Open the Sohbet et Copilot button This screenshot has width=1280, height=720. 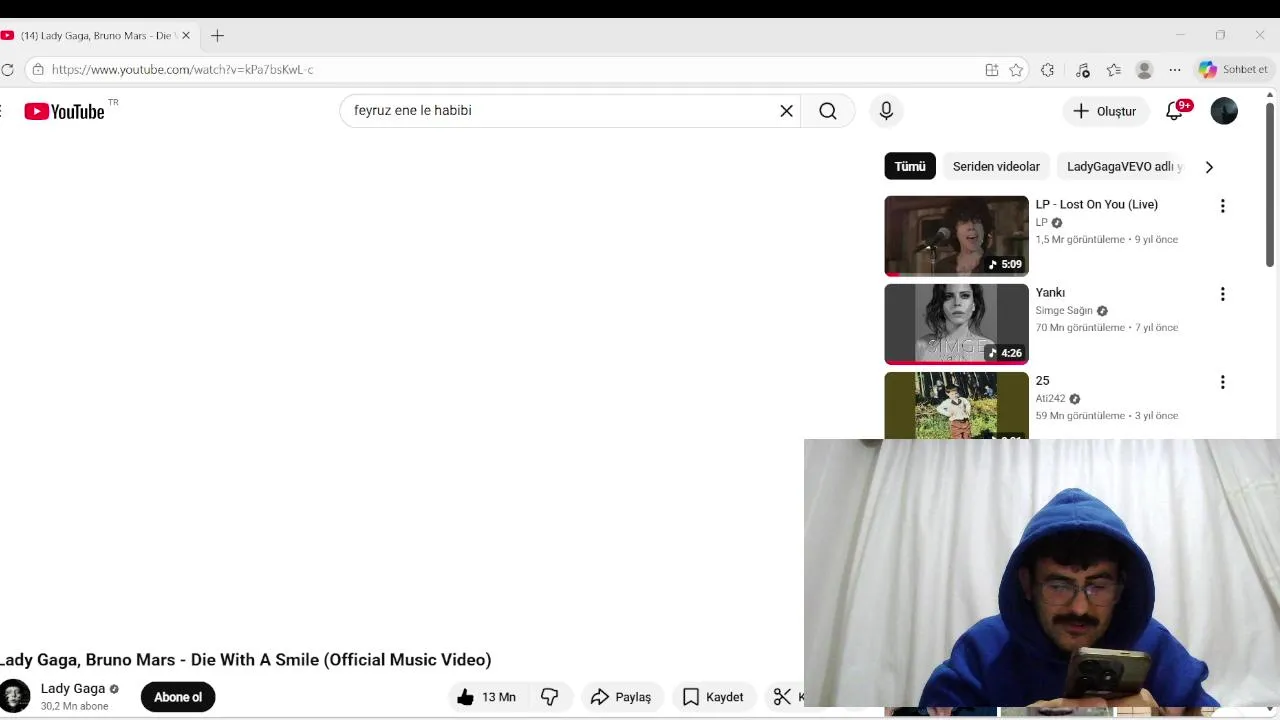pos(1233,70)
